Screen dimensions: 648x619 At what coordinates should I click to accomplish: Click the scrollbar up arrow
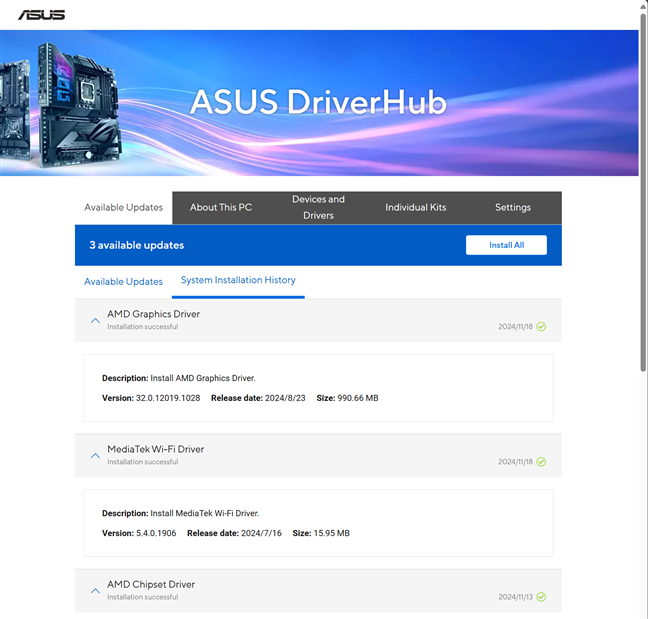coord(643,6)
